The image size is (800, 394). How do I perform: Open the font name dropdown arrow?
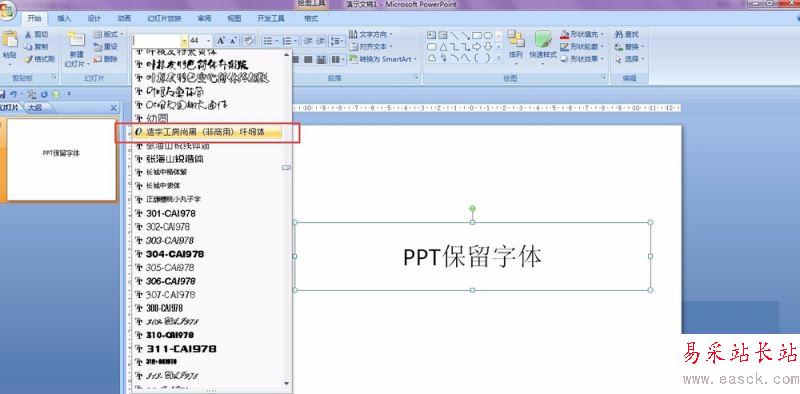[x=184, y=40]
